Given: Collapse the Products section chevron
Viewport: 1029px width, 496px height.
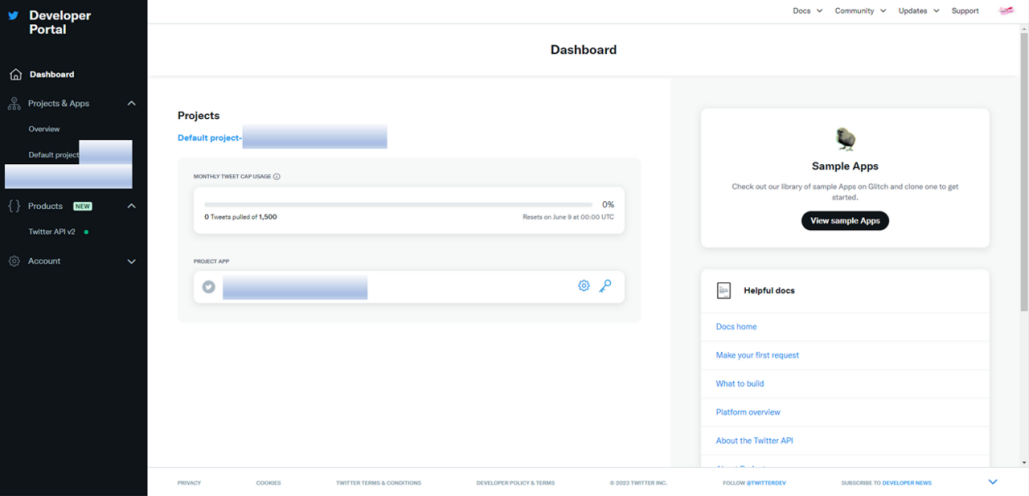Looking at the screenshot, I should click(131, 206).
